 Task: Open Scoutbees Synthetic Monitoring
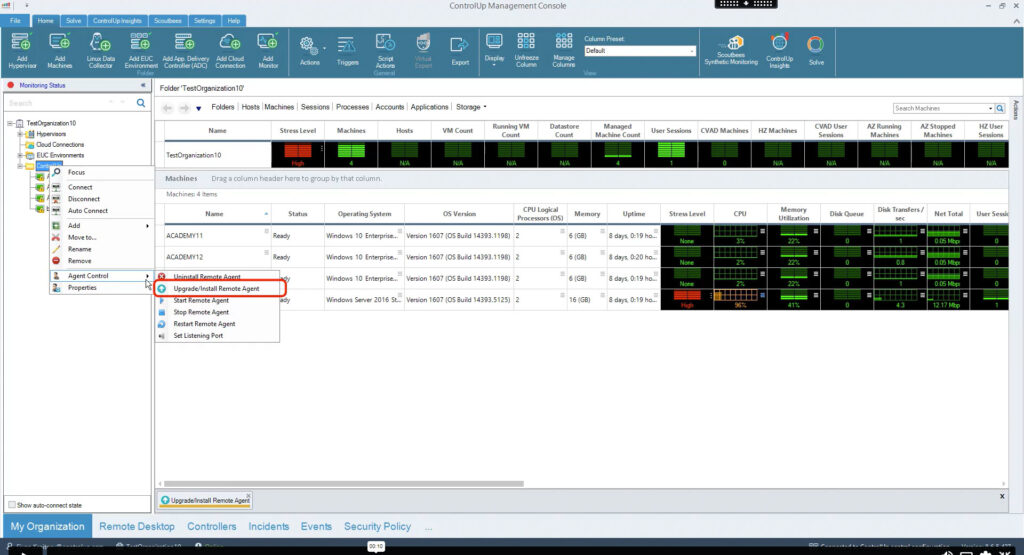pyautogui.click(x=730, y=50)
